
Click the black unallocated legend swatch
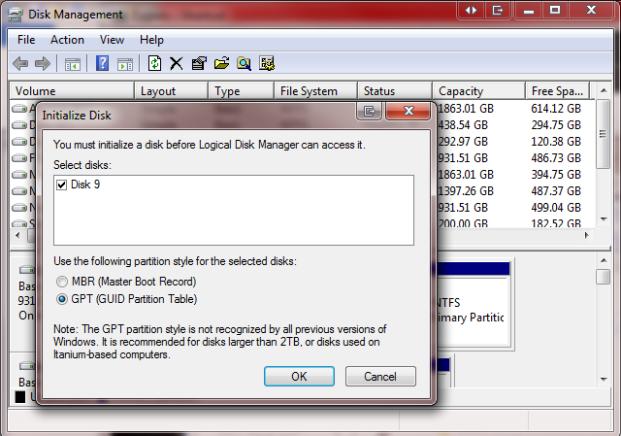20,397
